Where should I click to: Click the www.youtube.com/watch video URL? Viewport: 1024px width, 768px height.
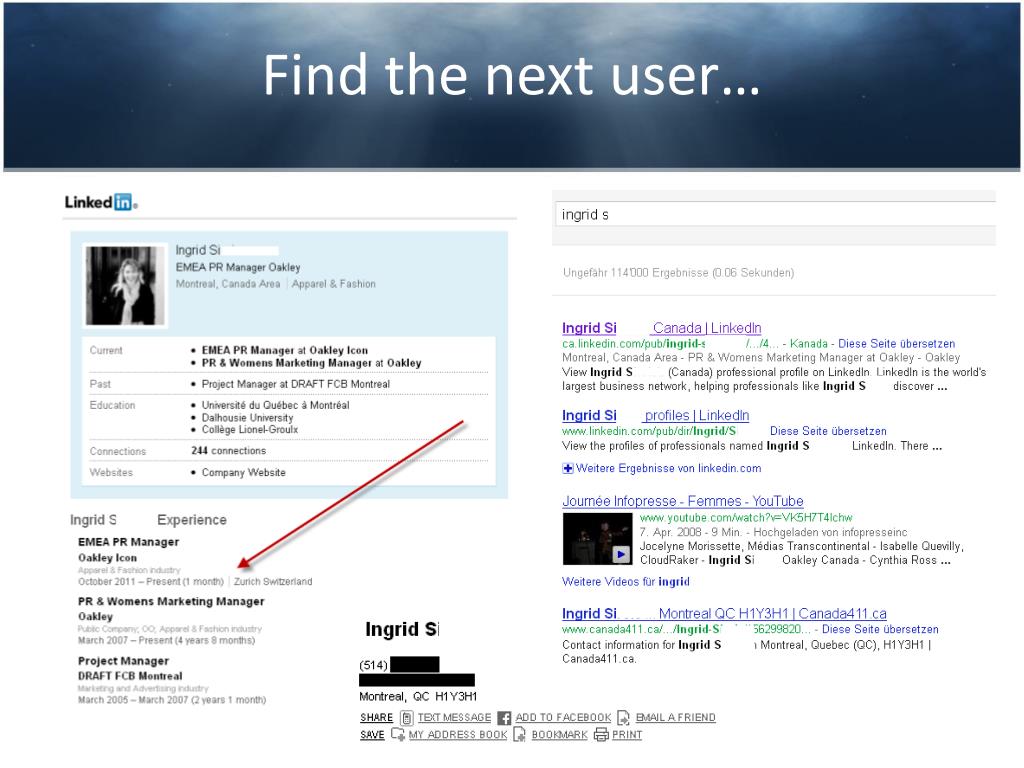tap(746, 518)
